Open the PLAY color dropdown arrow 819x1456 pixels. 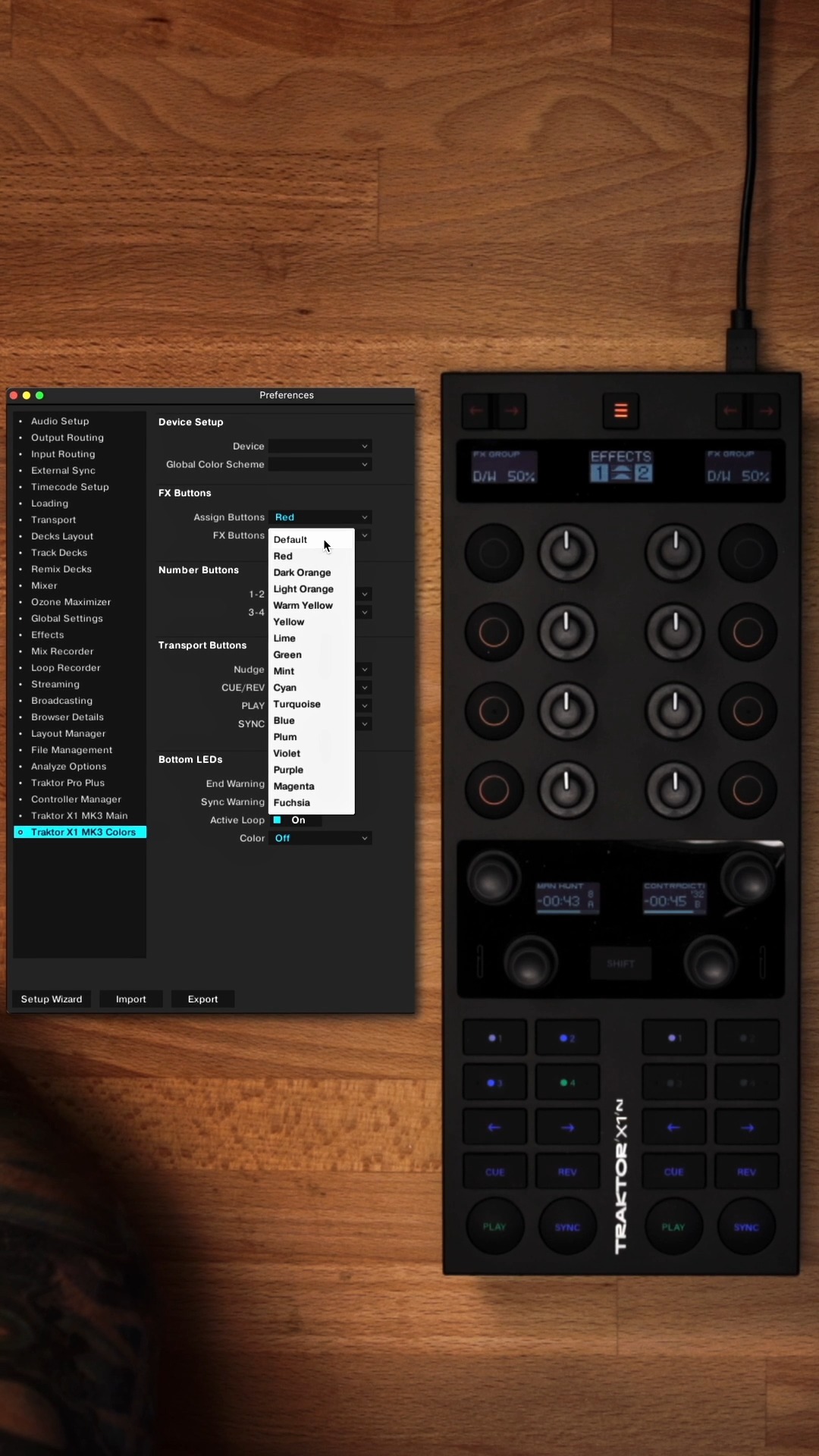pos(365,705)
